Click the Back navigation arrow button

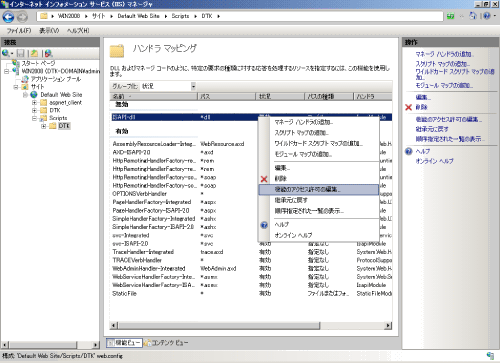coord(8,17)
